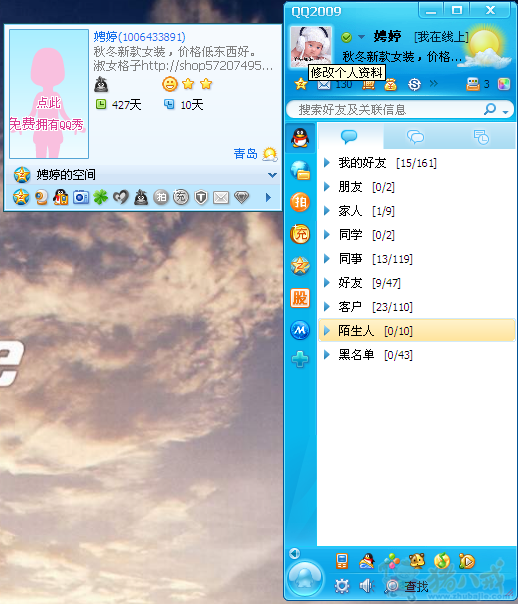Open webcam icon in profile card toolbar
Screen dimensions: 518x604
(41, 197)
